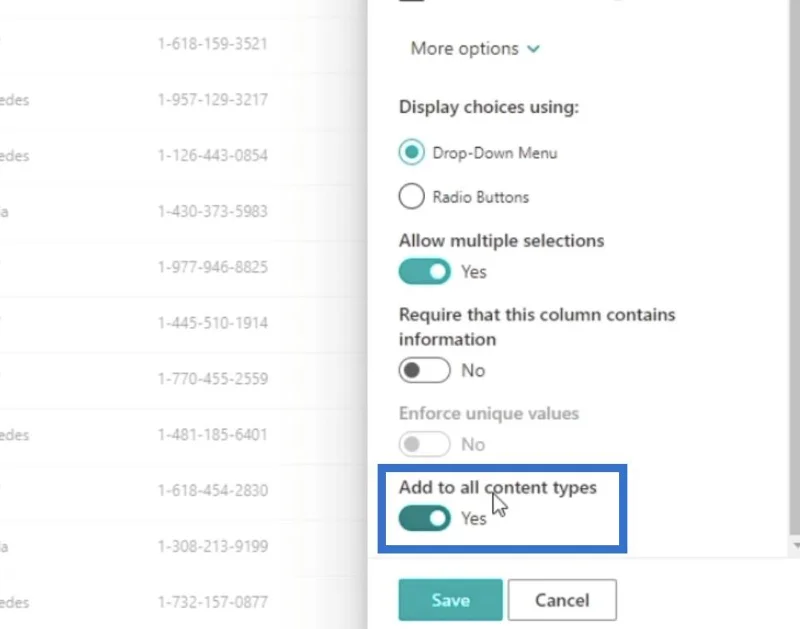Cancel the column creation panel
Screen dimensions: 800x629
562,600
